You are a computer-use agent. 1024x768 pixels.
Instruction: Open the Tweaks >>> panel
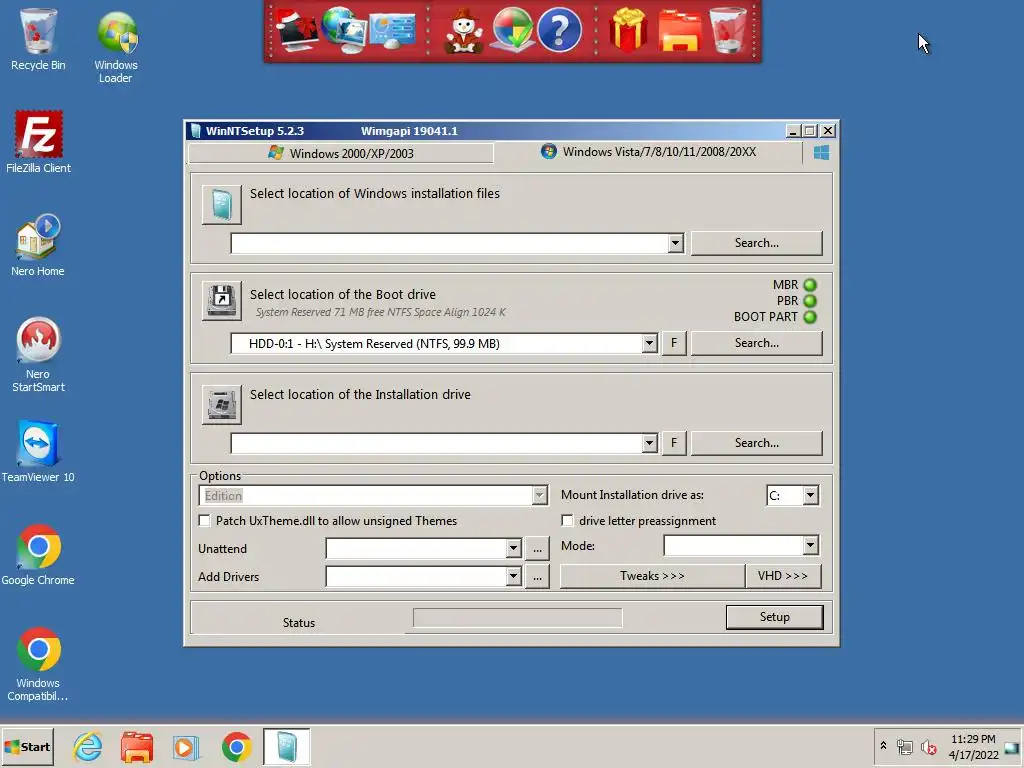coord(652,576)
